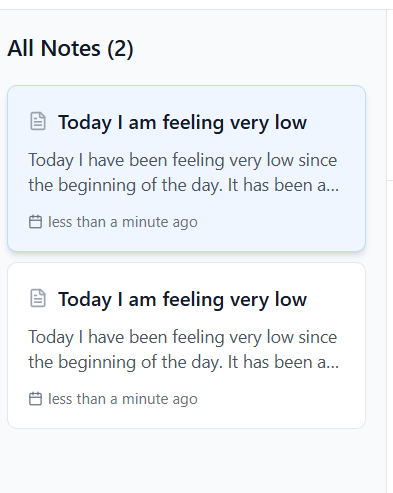Click the truncation ellipsis in the bottom note
393x493 pixels.
[332, 366]
